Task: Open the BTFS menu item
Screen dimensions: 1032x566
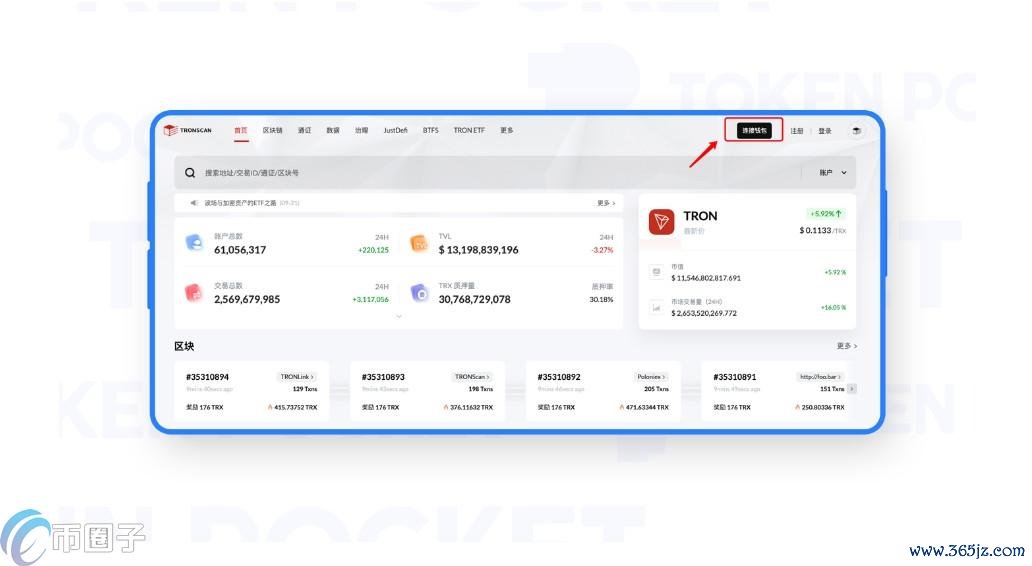Action: (x=430, y=130)
